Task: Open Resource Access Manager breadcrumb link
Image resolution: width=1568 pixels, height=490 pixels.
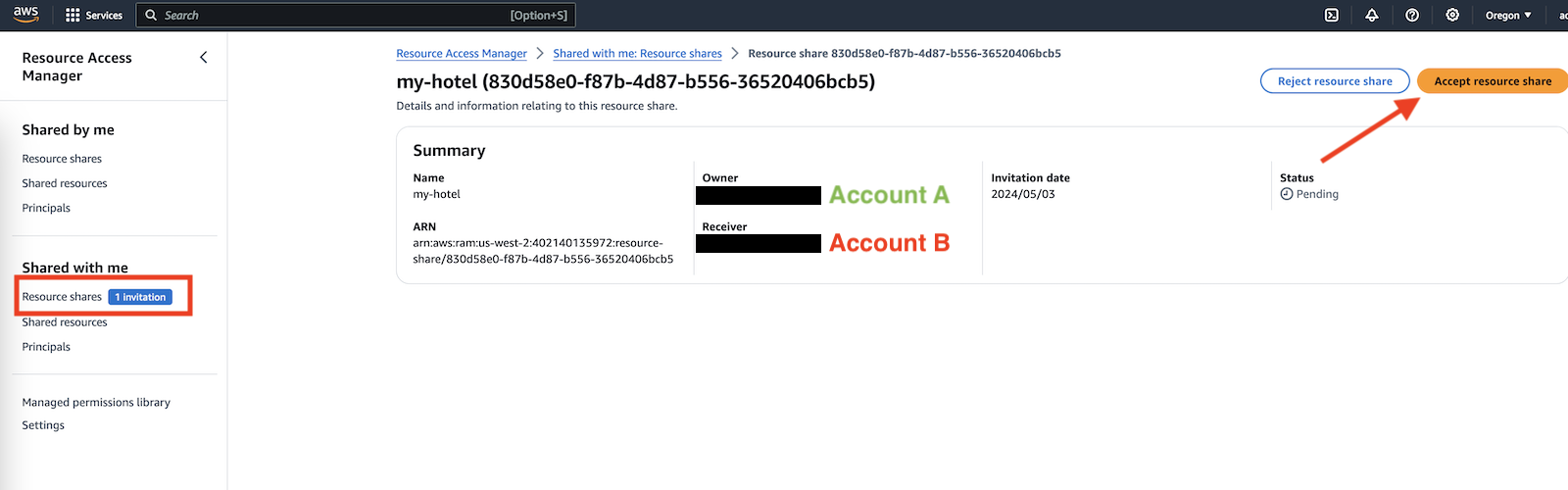Action: [462, 54]
